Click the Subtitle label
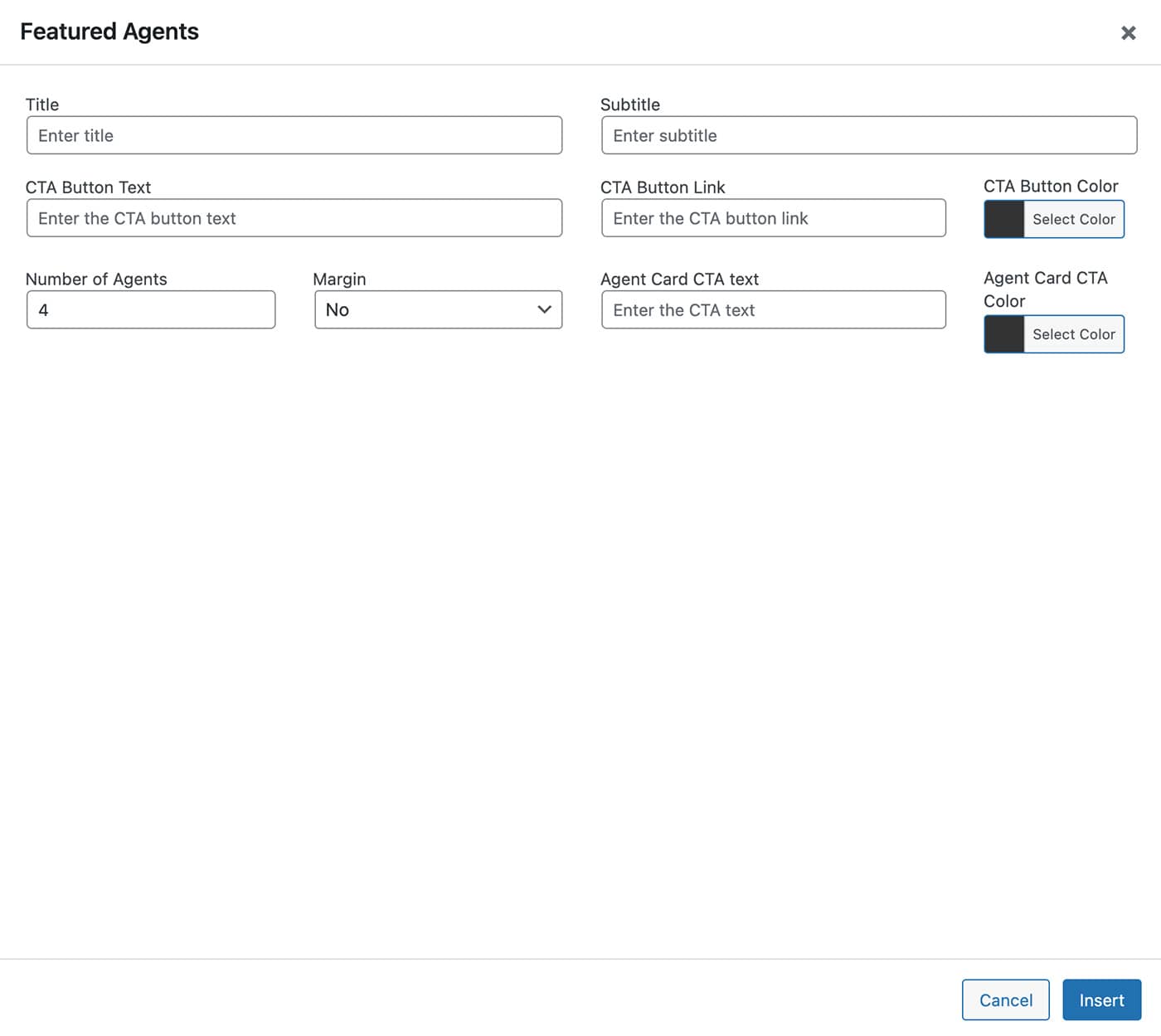 pos(629,105)
